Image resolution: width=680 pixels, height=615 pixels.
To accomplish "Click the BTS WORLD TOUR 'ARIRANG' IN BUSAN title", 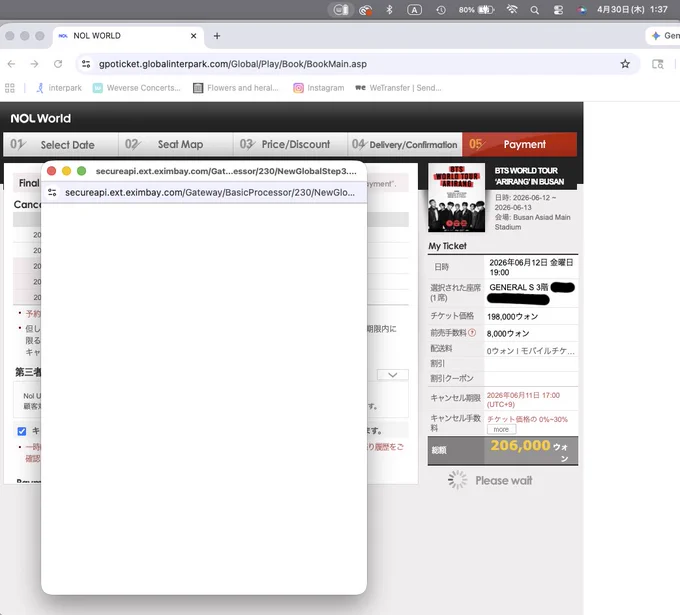I will point(529,176).
